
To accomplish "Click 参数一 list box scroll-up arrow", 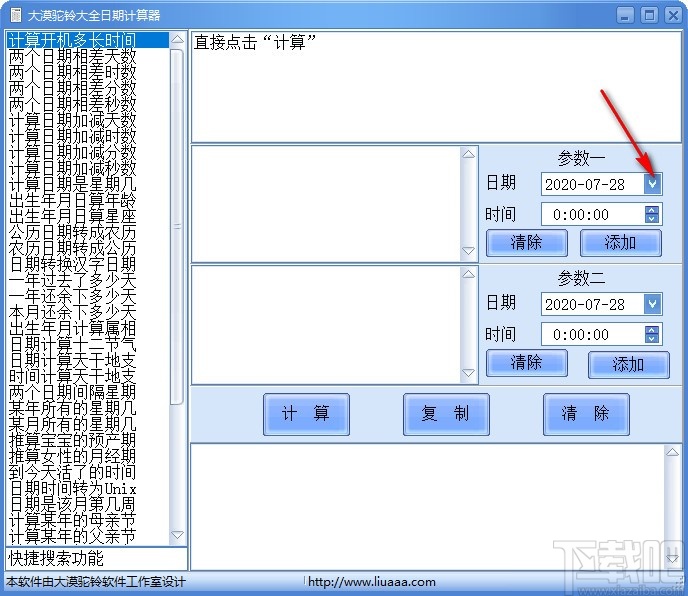I will tap(469, 154).
